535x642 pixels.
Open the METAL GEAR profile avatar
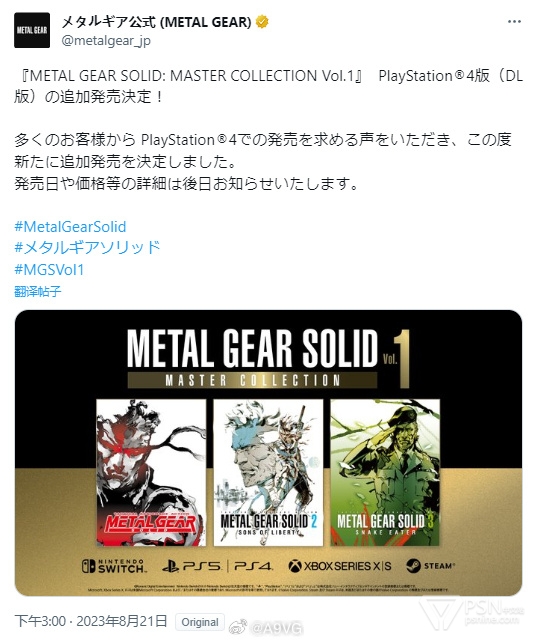tap(32, 30)
